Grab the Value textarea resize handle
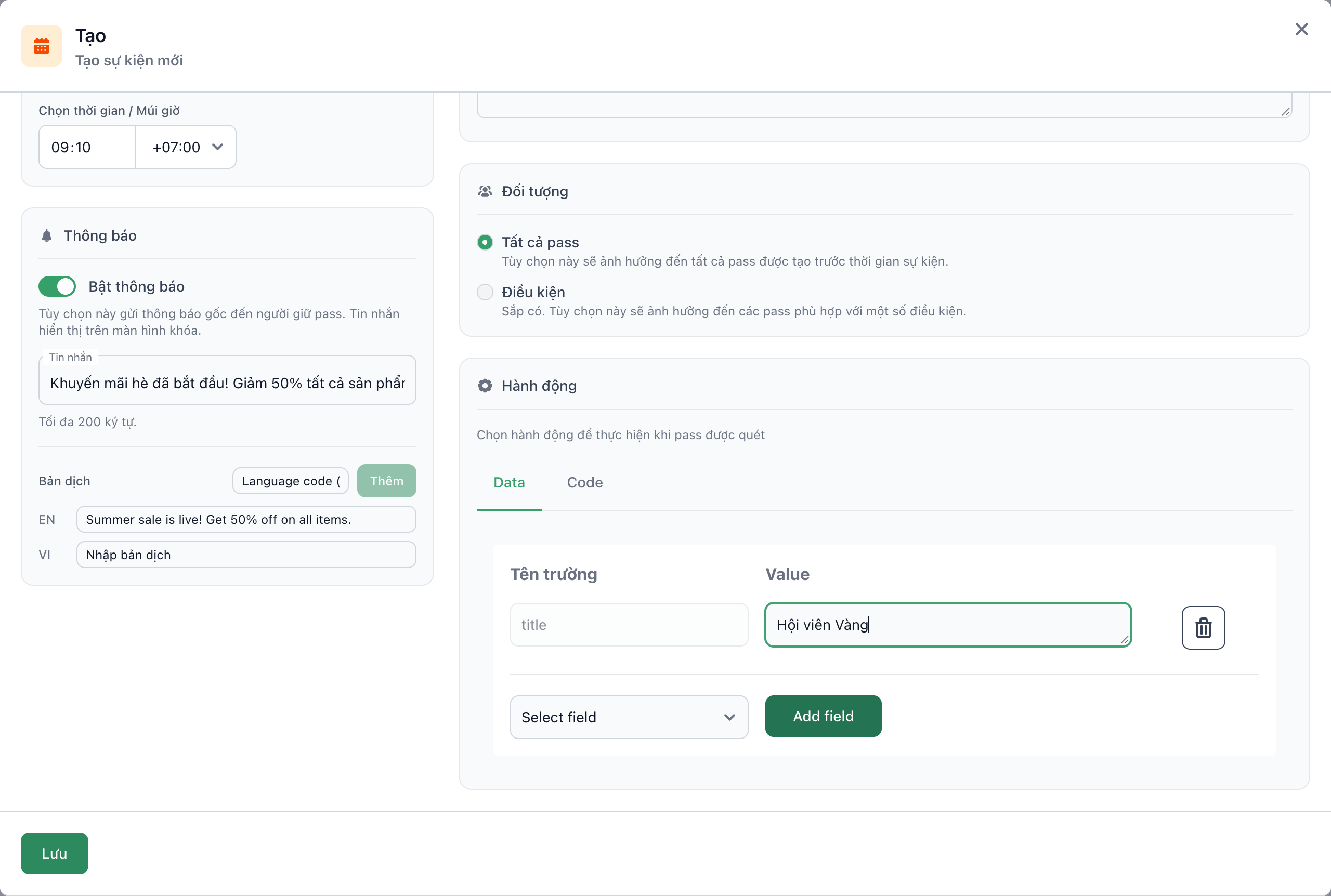 [x=1124, y=640]
